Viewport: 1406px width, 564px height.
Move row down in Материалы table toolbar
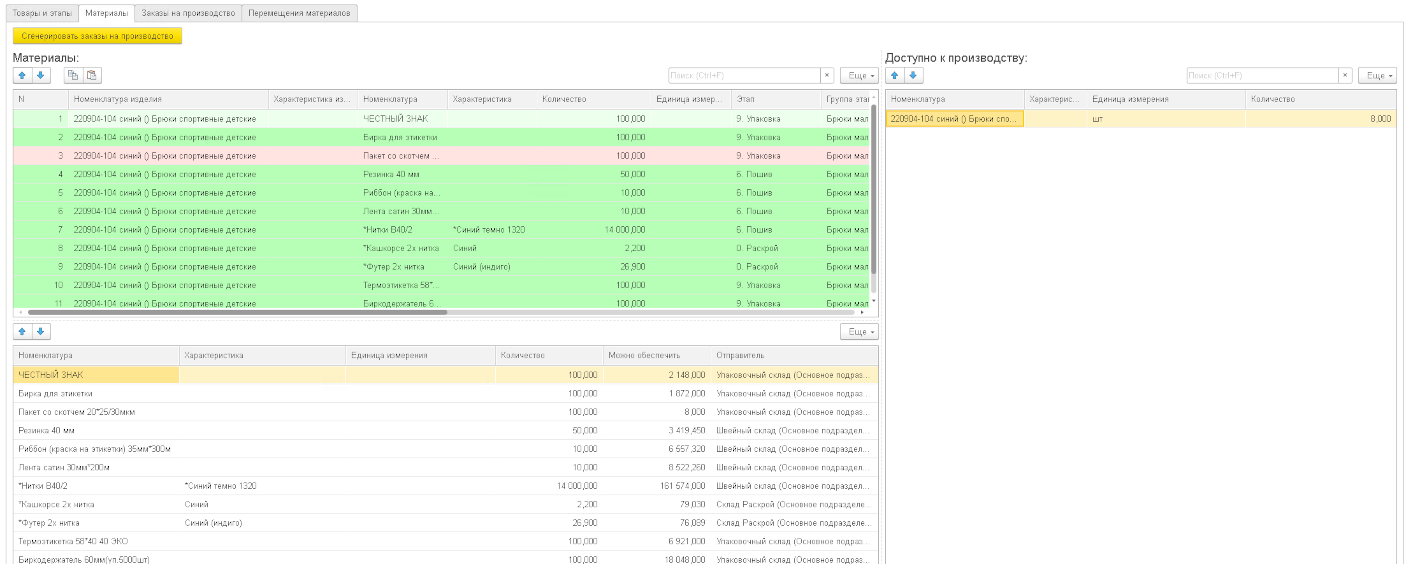[40, 76]
